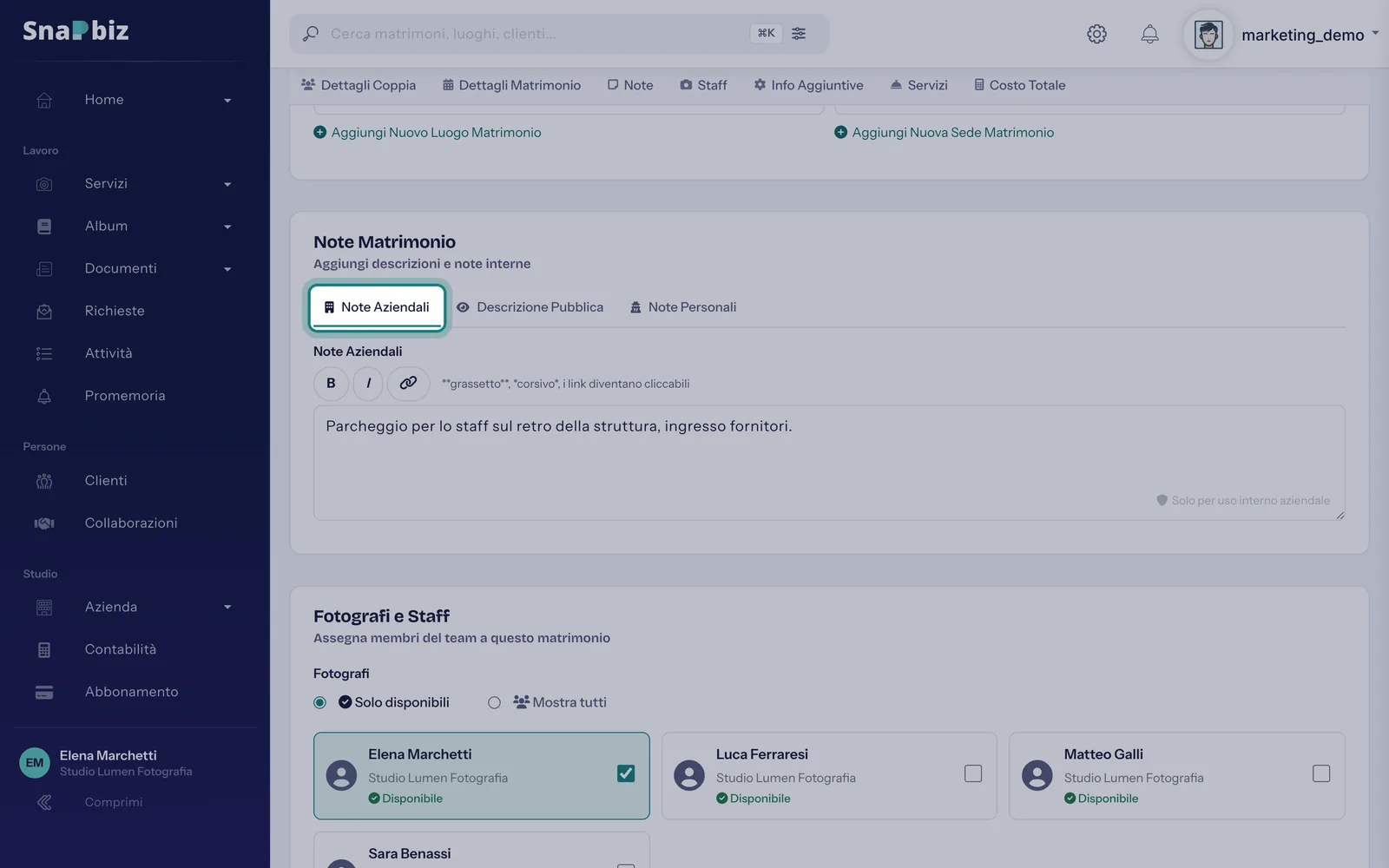The image size is (1389, 868).
Task: Open the notifications bell
Action: 1149,34
